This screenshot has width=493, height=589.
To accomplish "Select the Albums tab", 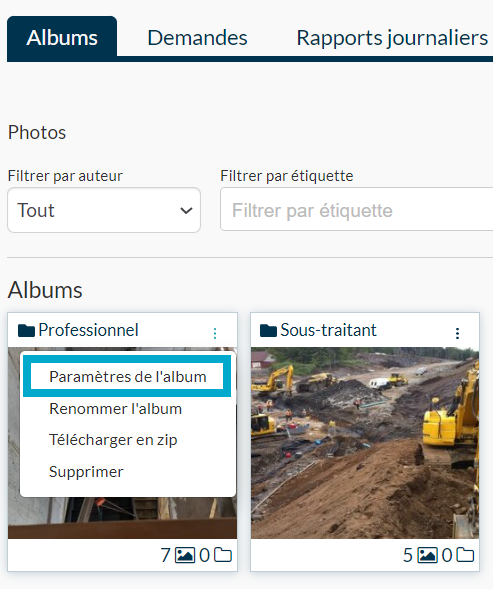I will (62, 38).
